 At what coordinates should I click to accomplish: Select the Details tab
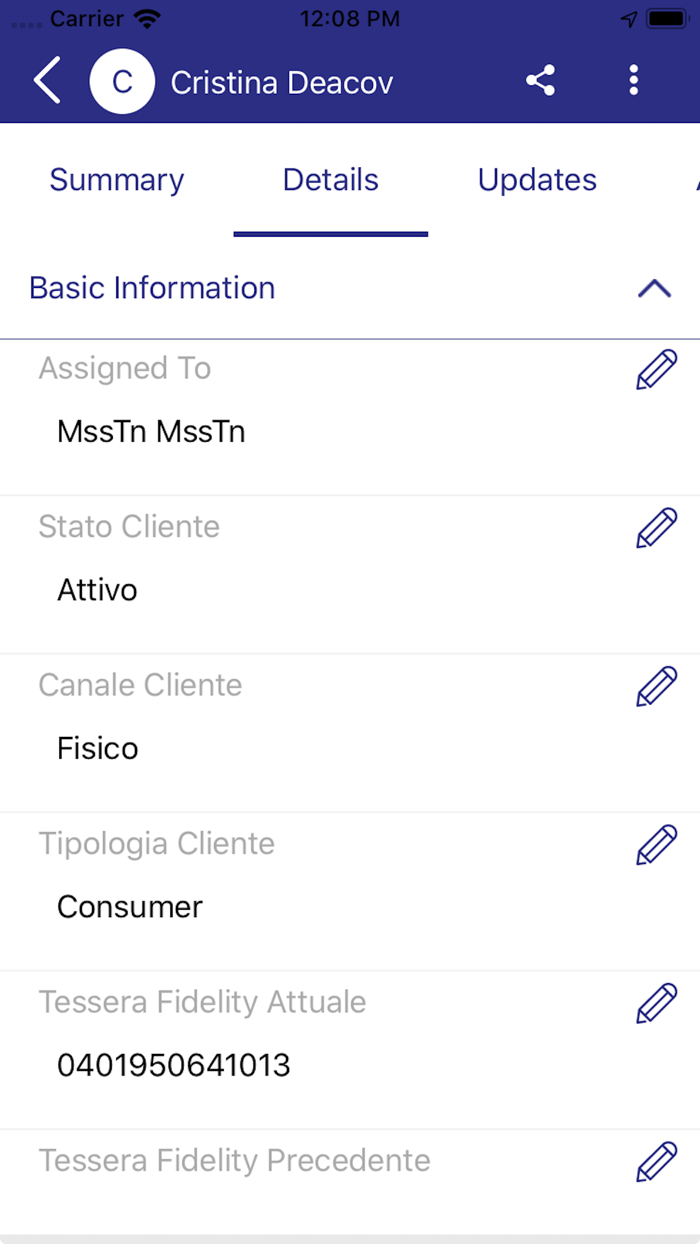pyautogui.click(x=331, y=180)
